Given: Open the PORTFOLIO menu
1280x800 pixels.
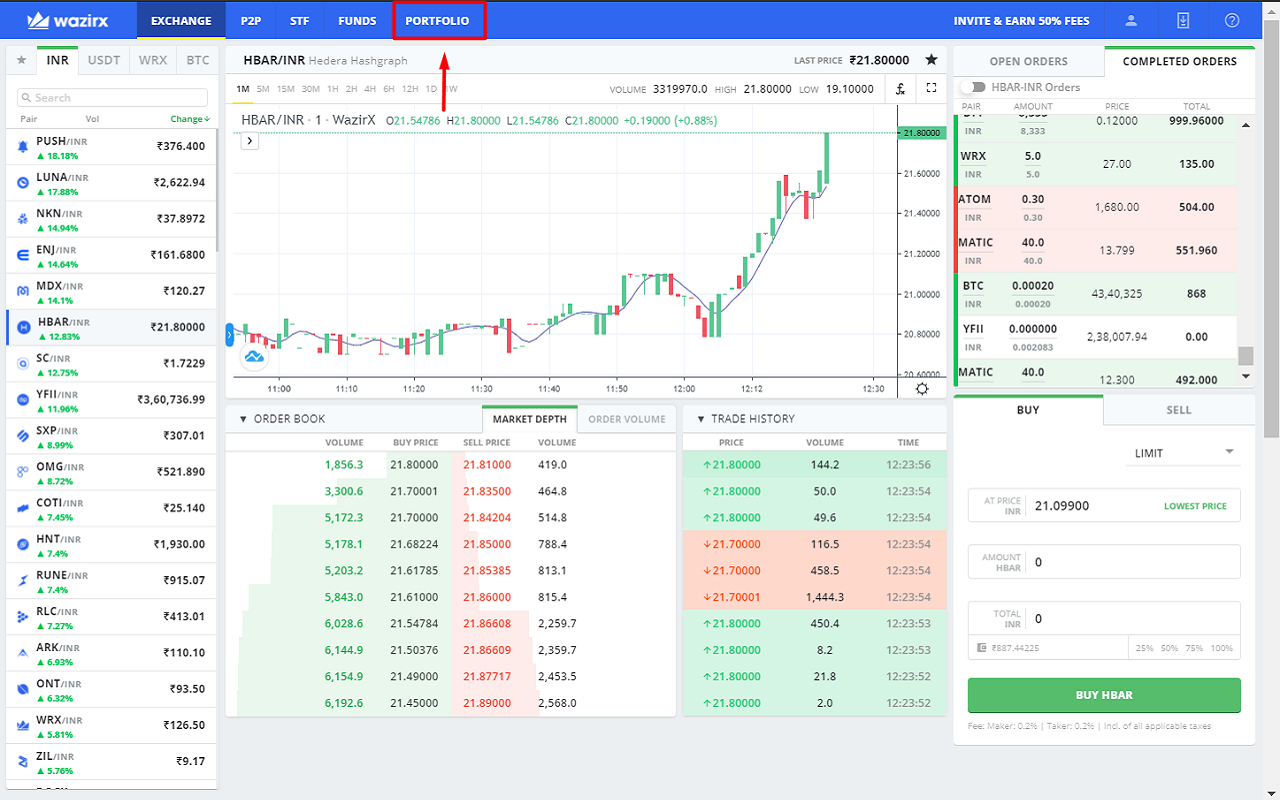Looking at the screenshot, I should 438,20.
